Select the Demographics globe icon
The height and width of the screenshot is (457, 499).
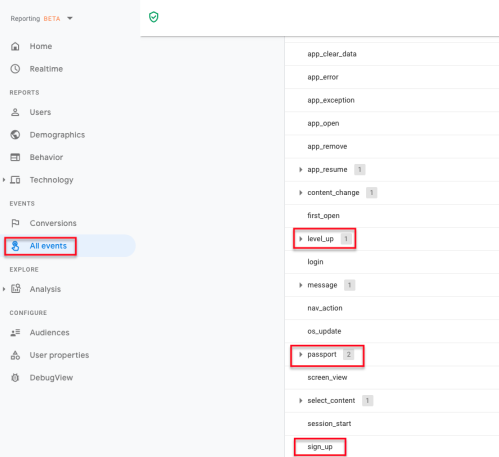(15, 135)
